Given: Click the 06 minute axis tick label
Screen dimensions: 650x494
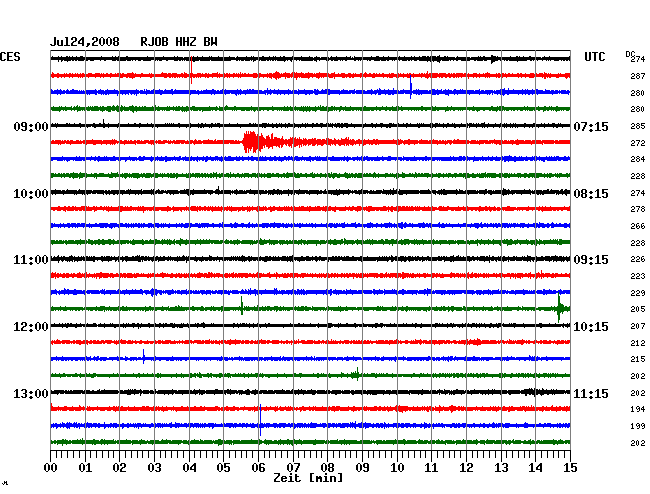Looking at the screenshot, I should (258, 468).
